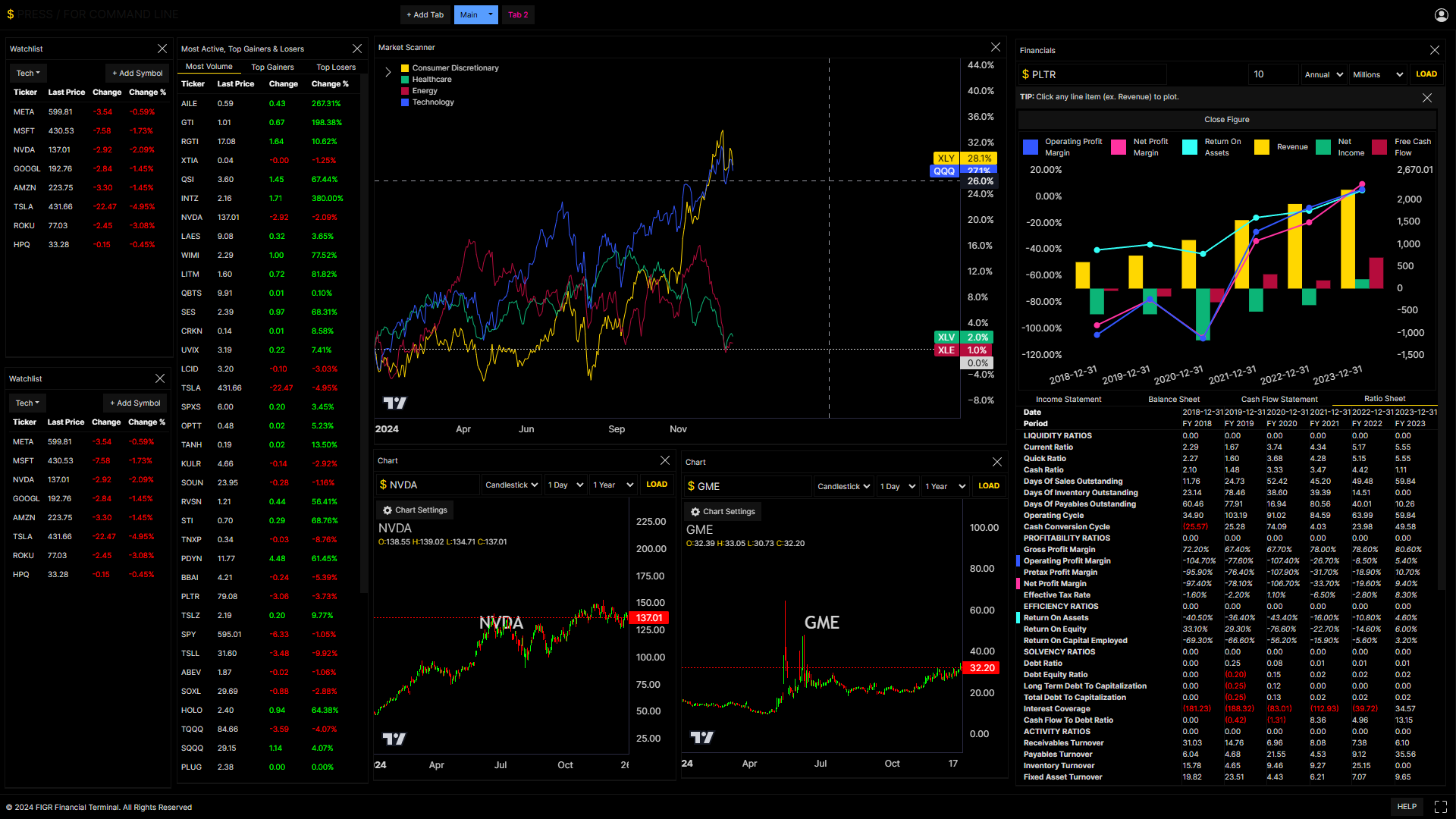The width and height of the screenshot is (1456, 819).
Task: Click Close Figure button
Action: (1226, 120)
